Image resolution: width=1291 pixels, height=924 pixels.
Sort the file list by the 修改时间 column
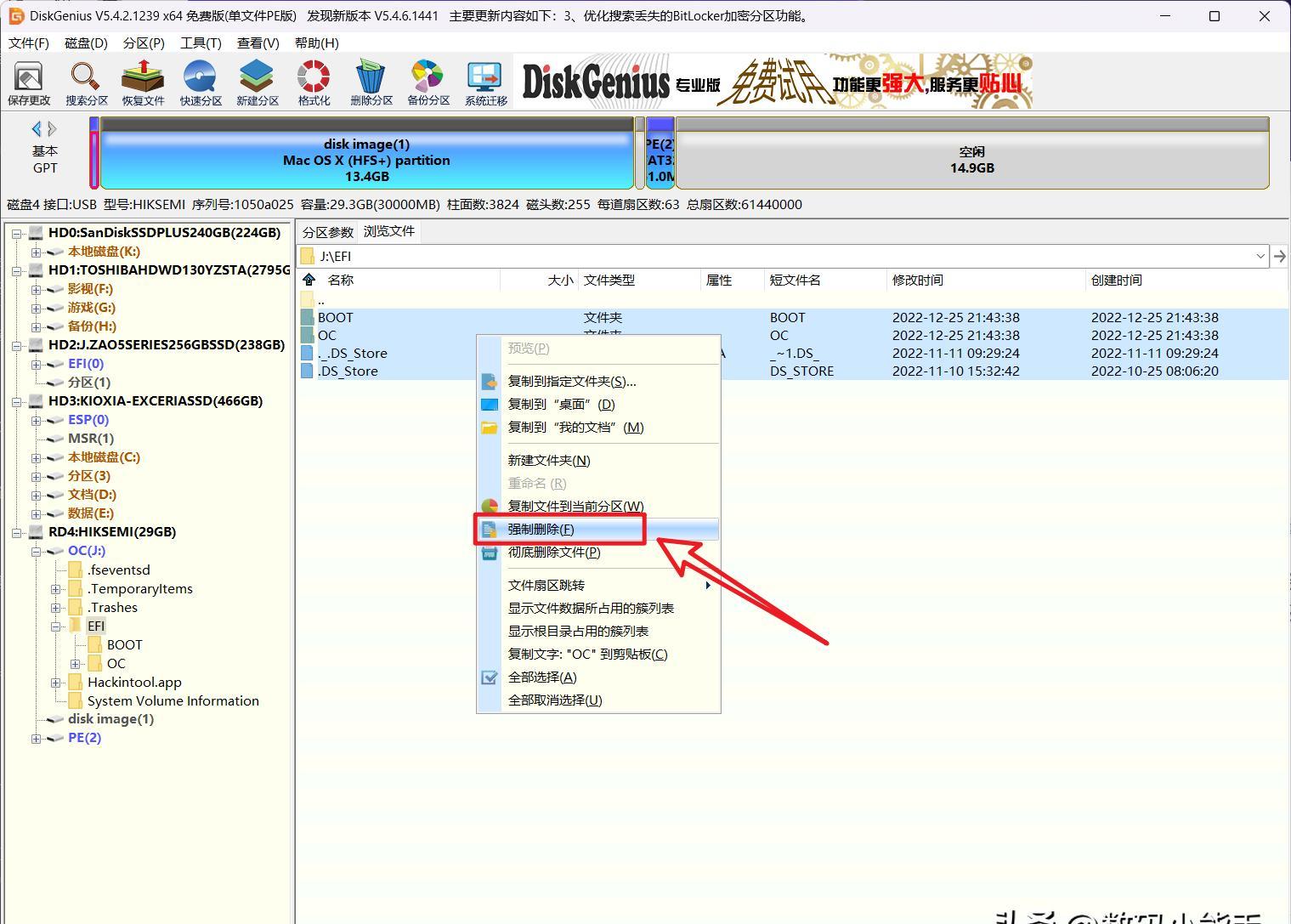(986, 280)
